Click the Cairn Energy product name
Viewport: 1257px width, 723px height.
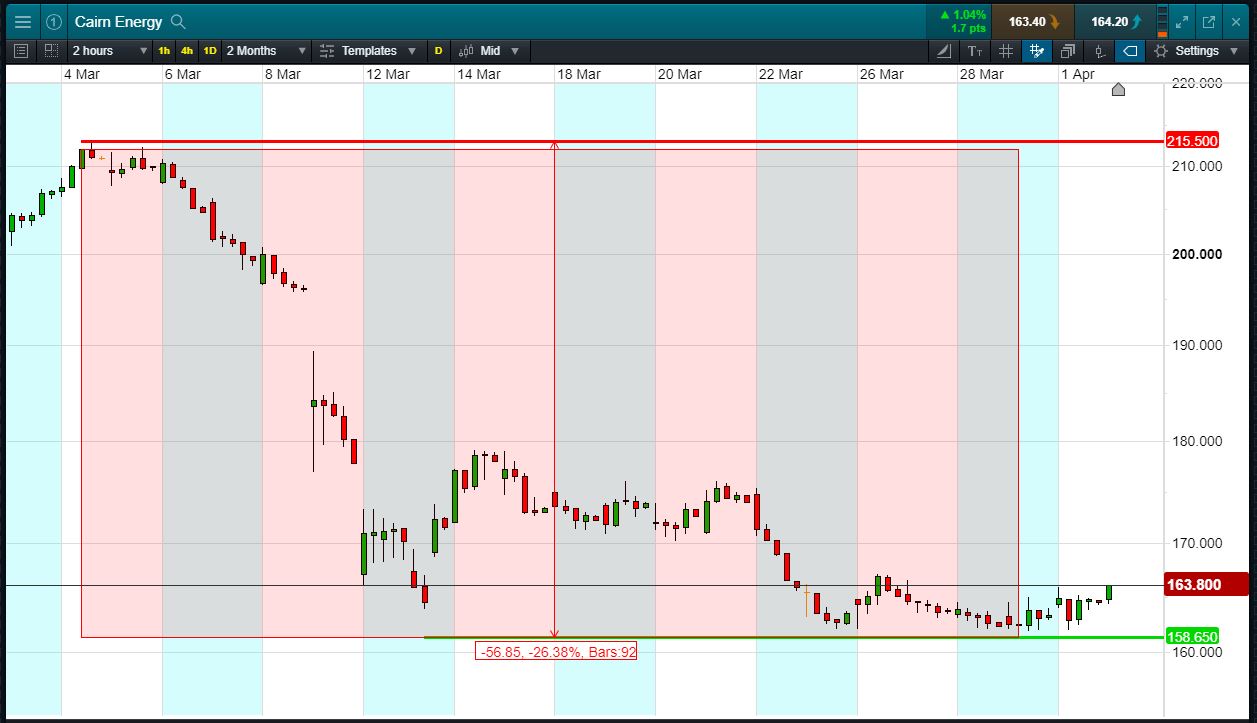(119, 21)
